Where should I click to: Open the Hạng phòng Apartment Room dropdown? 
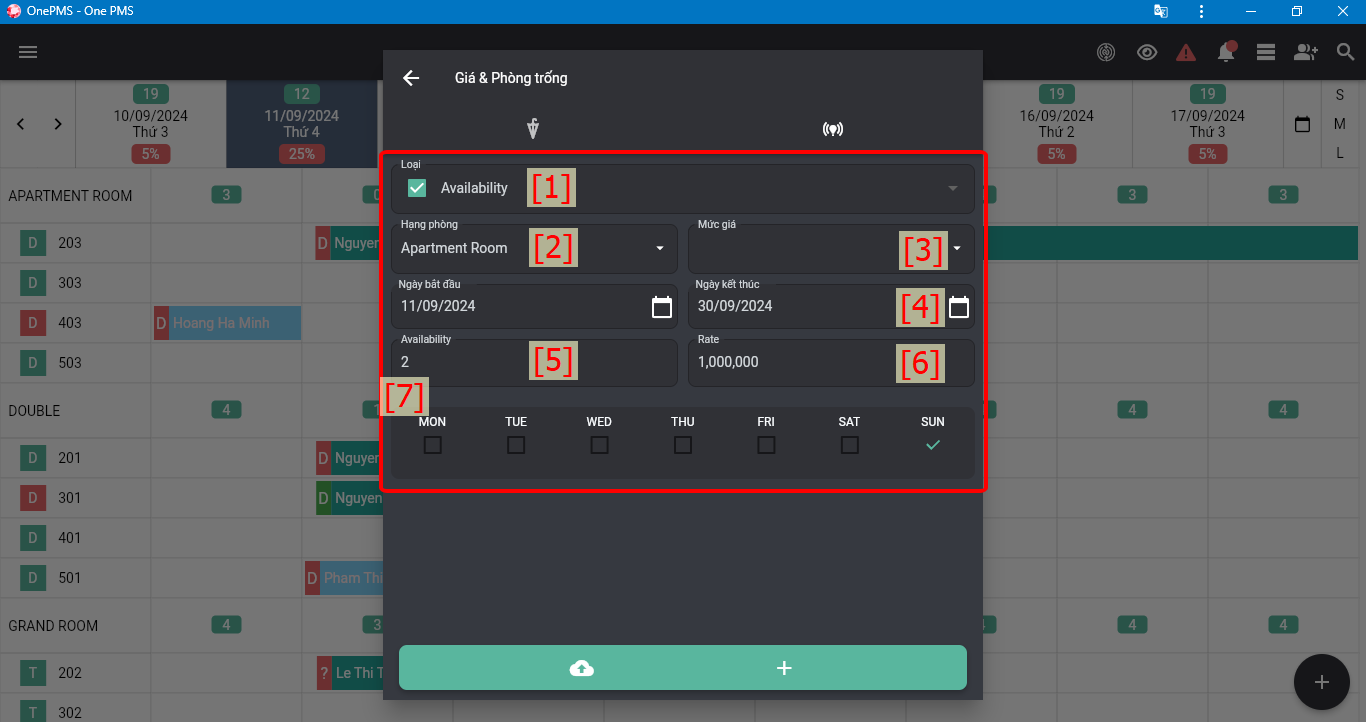click(x=535, y=248)
